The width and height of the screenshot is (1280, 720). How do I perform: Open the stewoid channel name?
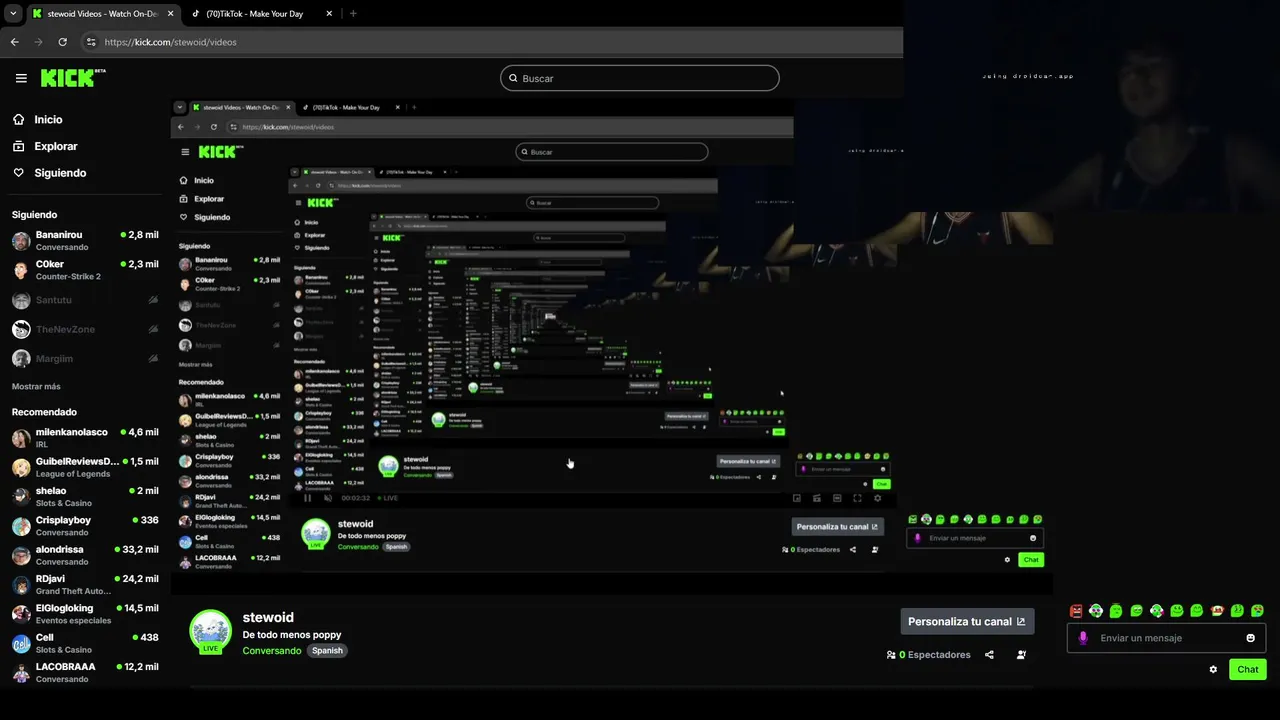[x=268, y=618]
